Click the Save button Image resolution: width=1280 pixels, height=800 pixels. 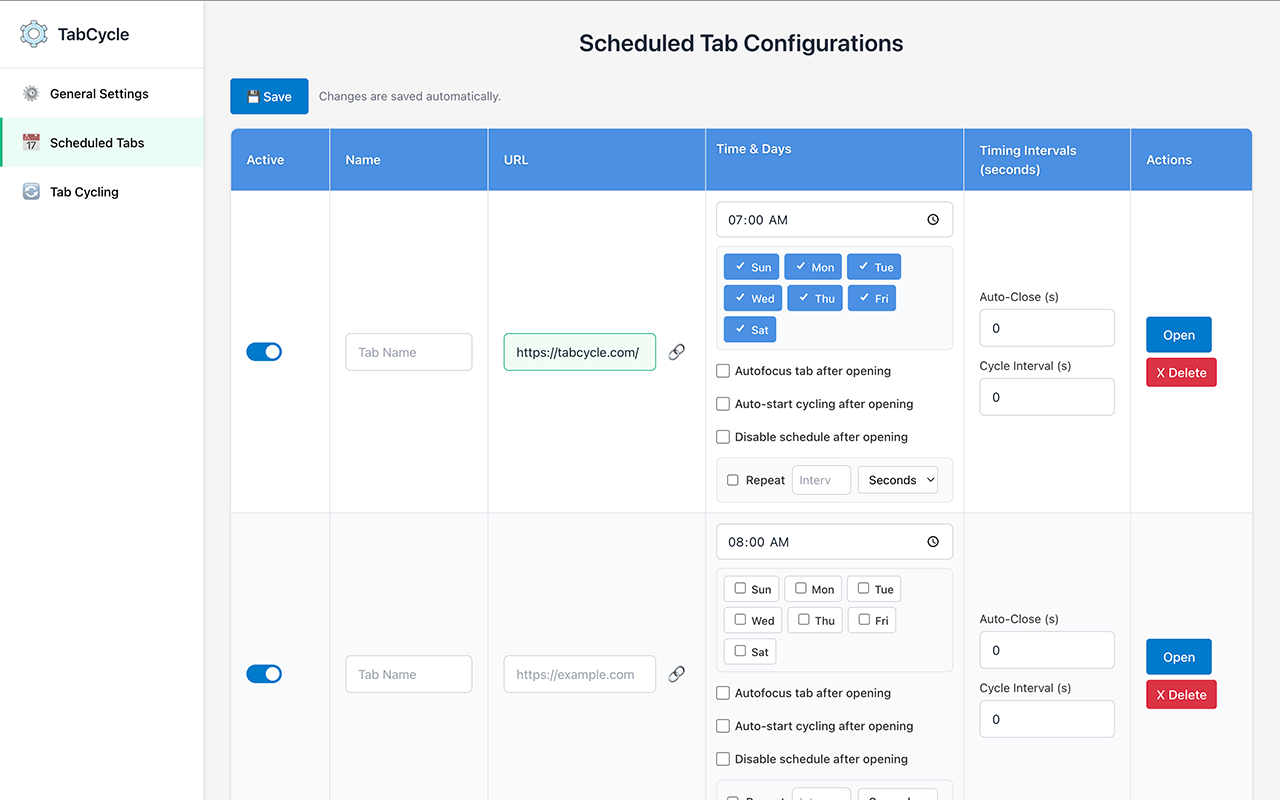click(269, 96)
